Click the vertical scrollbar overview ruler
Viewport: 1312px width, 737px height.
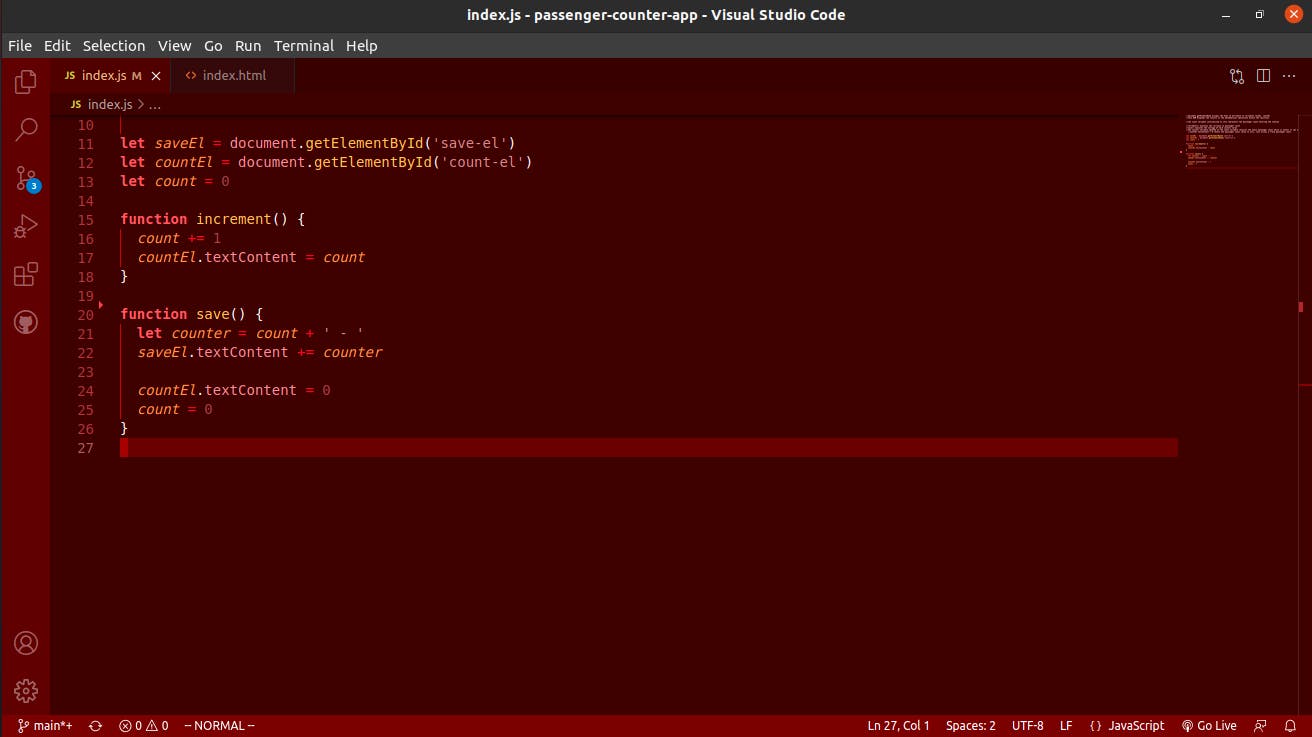tap(1304, 415)
